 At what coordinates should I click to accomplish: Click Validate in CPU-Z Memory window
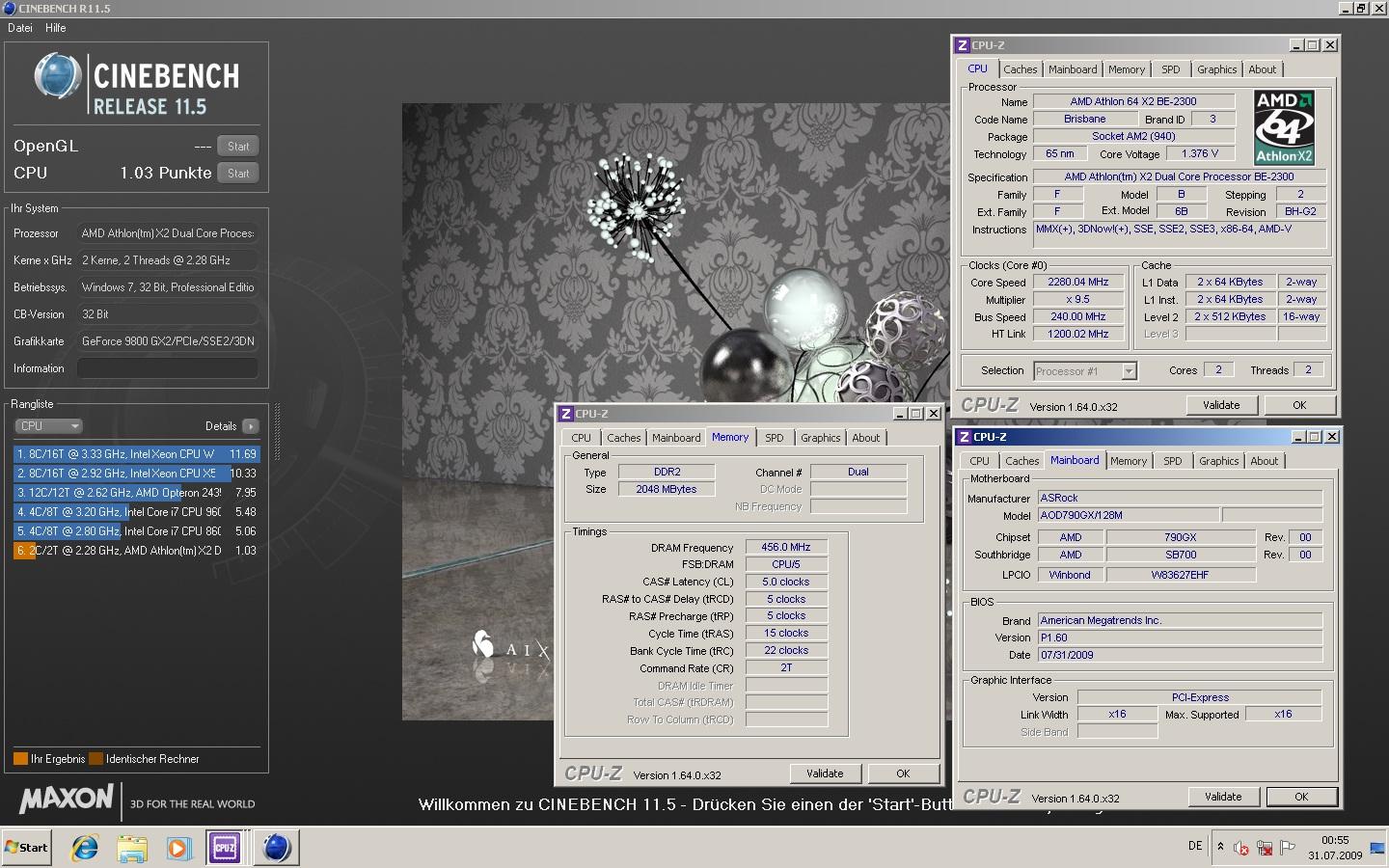(x=825, y=773)
